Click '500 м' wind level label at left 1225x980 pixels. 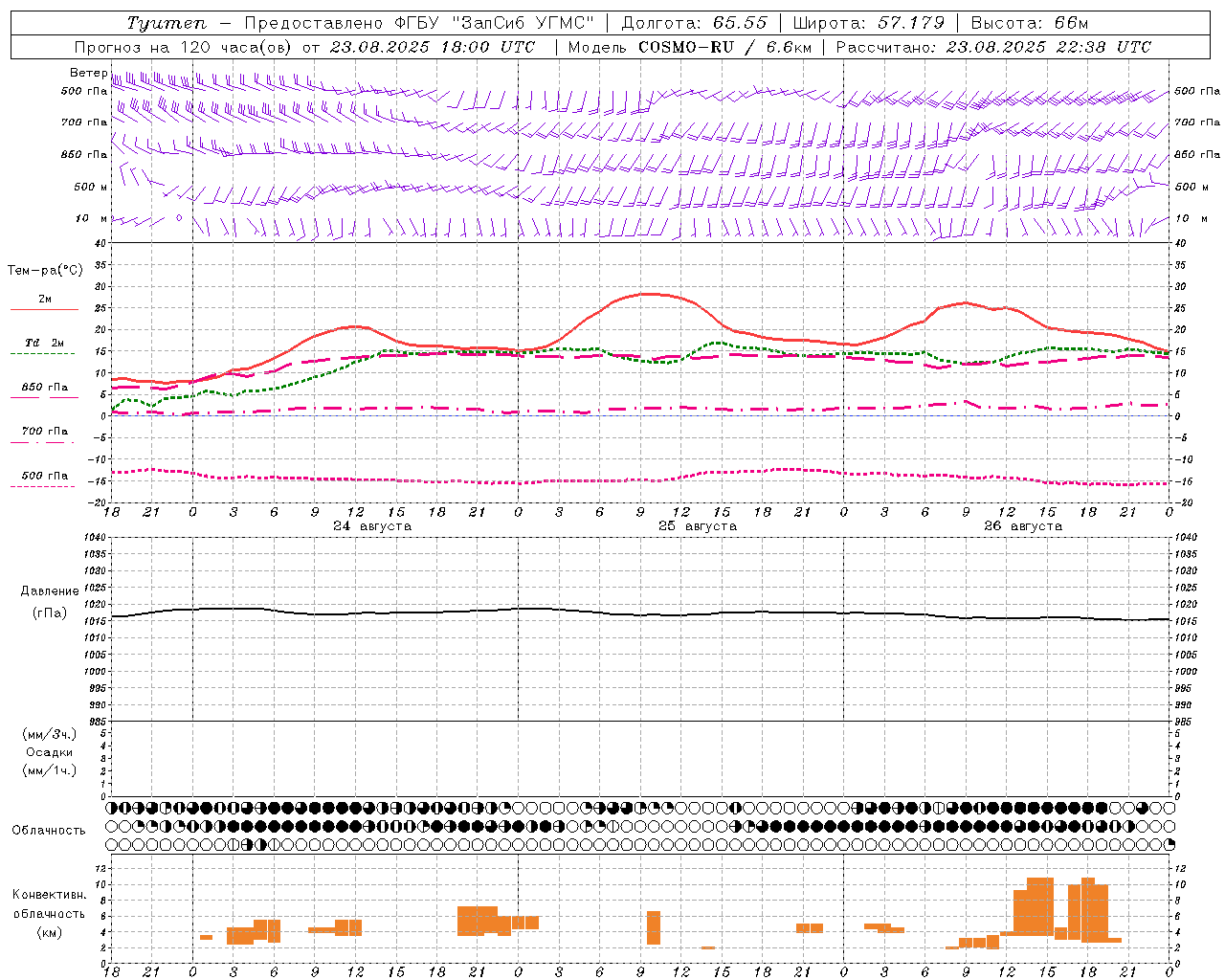[x=91, y=187]
